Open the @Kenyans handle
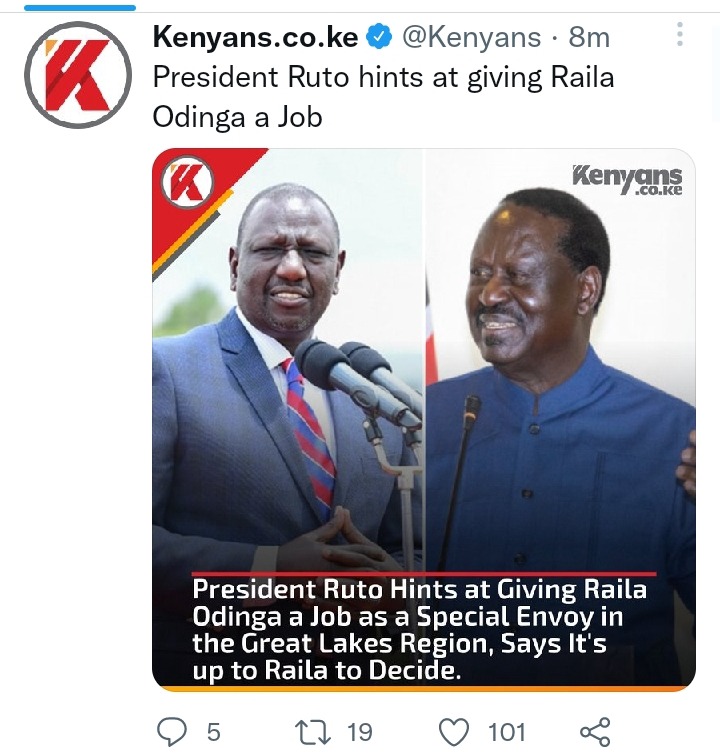Image resolution: width=720 pixels, height=754 pixels. pyautogui.click(x=471, y=38)
